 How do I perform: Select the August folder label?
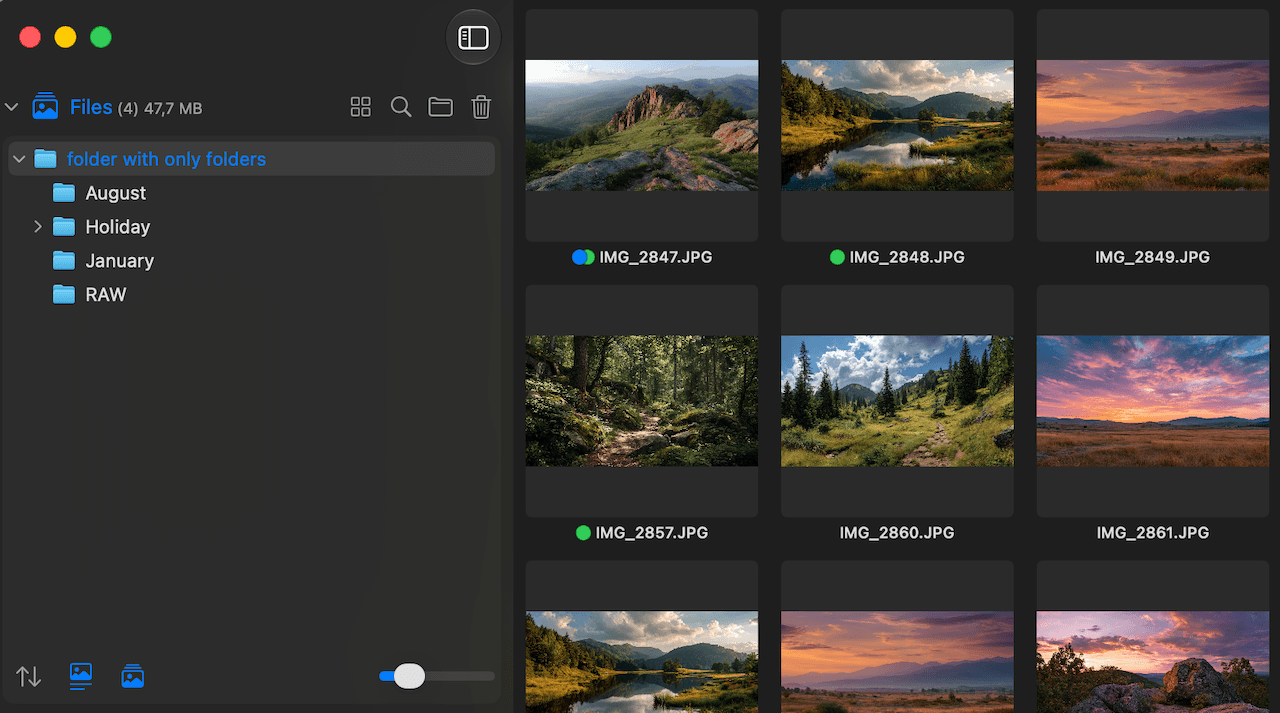[116, 193]
